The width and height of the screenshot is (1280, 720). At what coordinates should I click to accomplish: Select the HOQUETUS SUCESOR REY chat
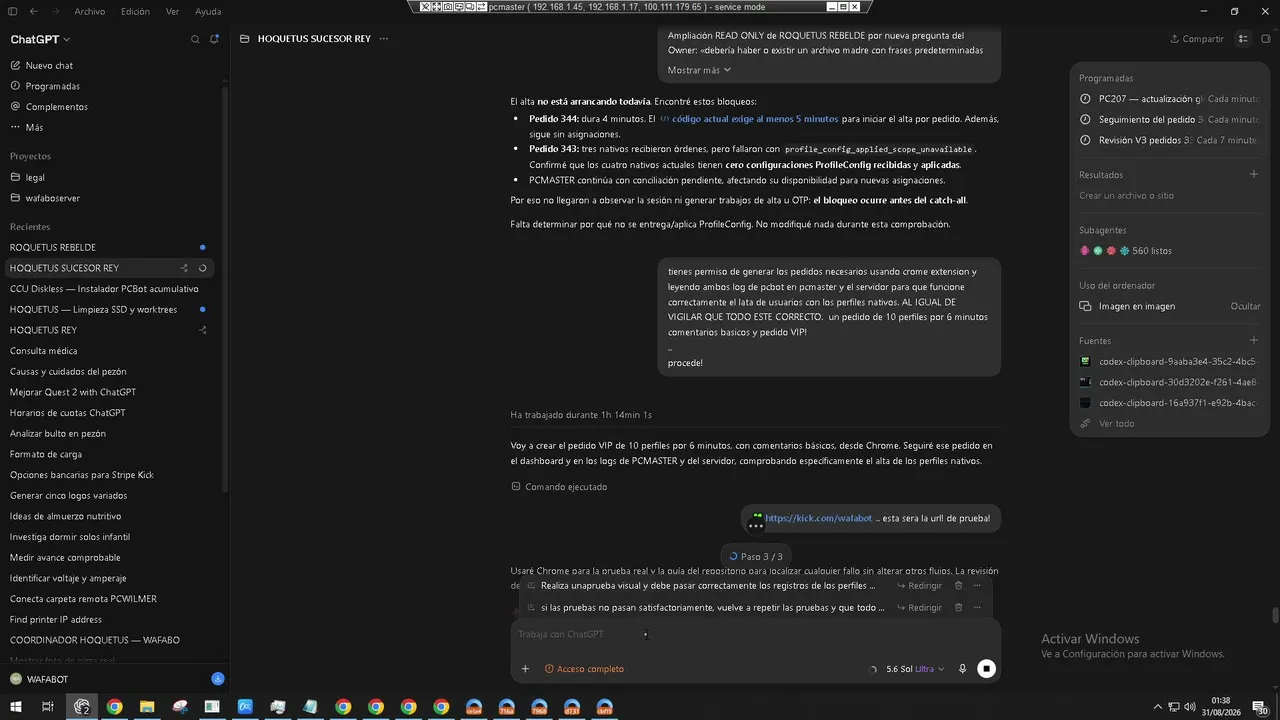(110, 268)
